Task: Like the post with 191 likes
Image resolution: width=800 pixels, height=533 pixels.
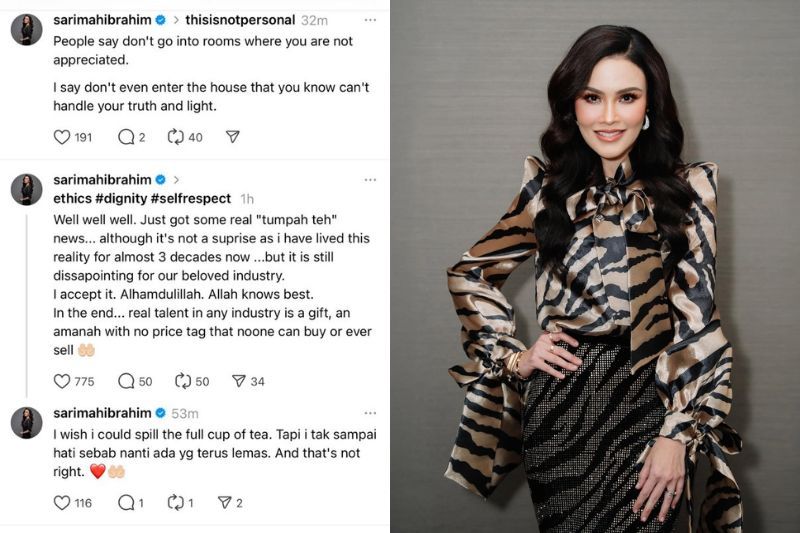Action: (62, 137)
